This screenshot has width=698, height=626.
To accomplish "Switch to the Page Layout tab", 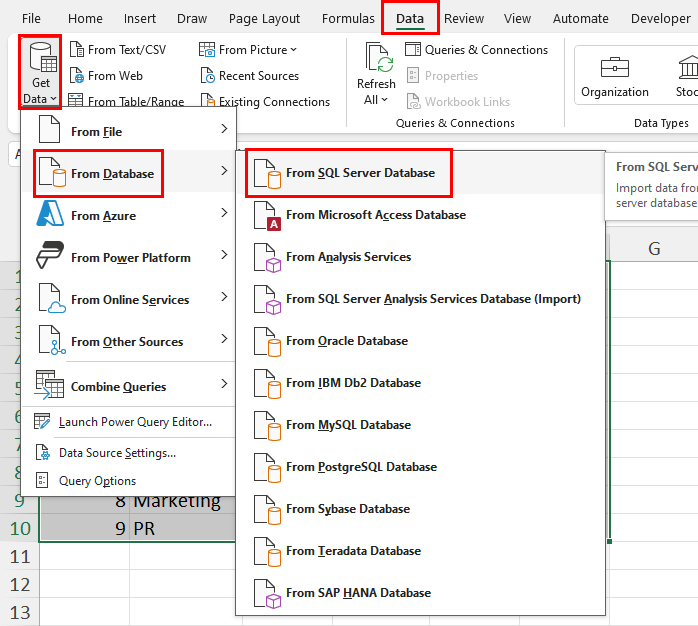I will (264, 18).
